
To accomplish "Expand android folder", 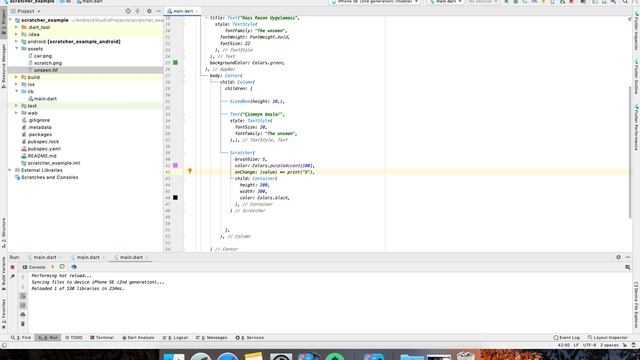I will [16, 42].
